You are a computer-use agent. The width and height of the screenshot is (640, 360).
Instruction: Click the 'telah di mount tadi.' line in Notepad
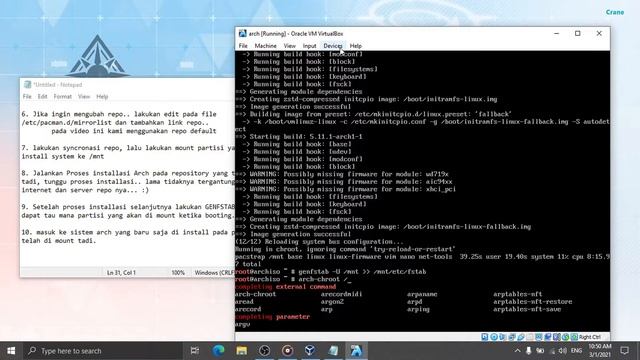click(x=59, y=241)
